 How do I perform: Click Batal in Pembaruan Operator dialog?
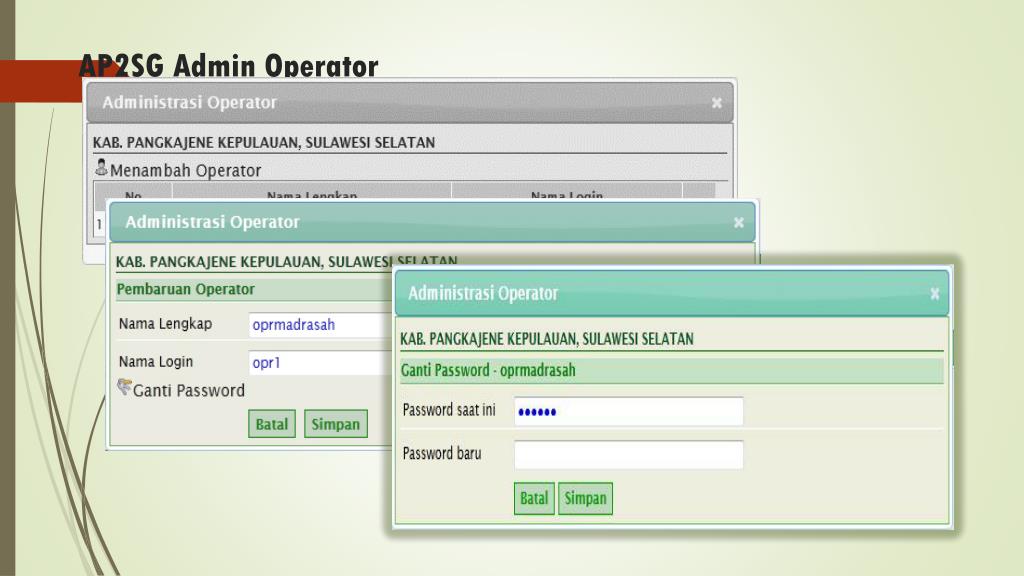tap(272, 424)
